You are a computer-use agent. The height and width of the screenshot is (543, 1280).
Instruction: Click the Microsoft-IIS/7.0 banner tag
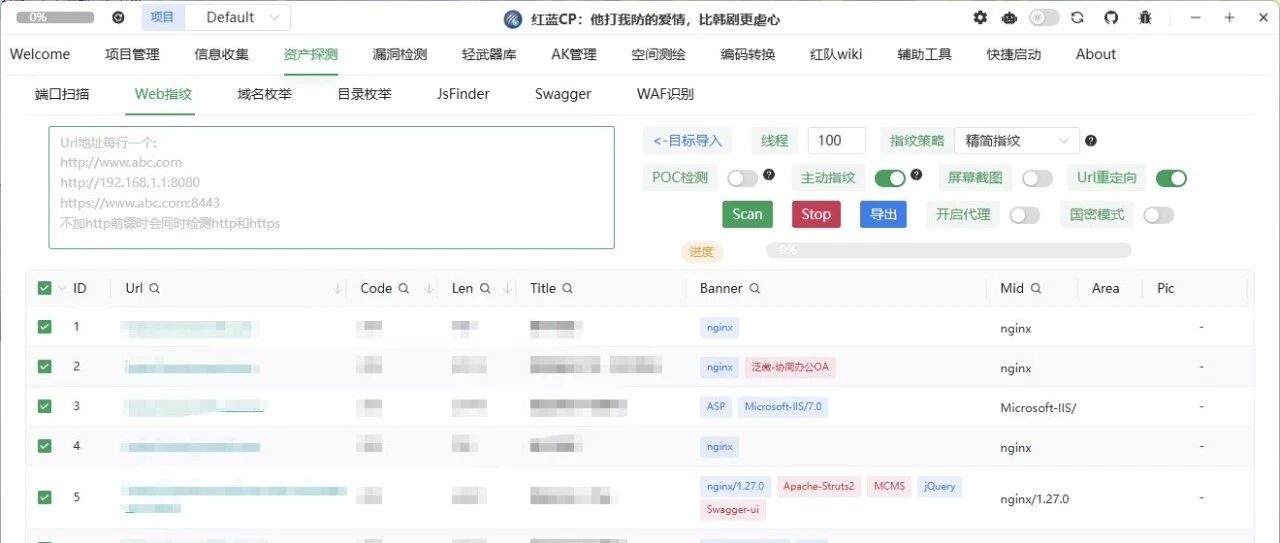point(783,407)
